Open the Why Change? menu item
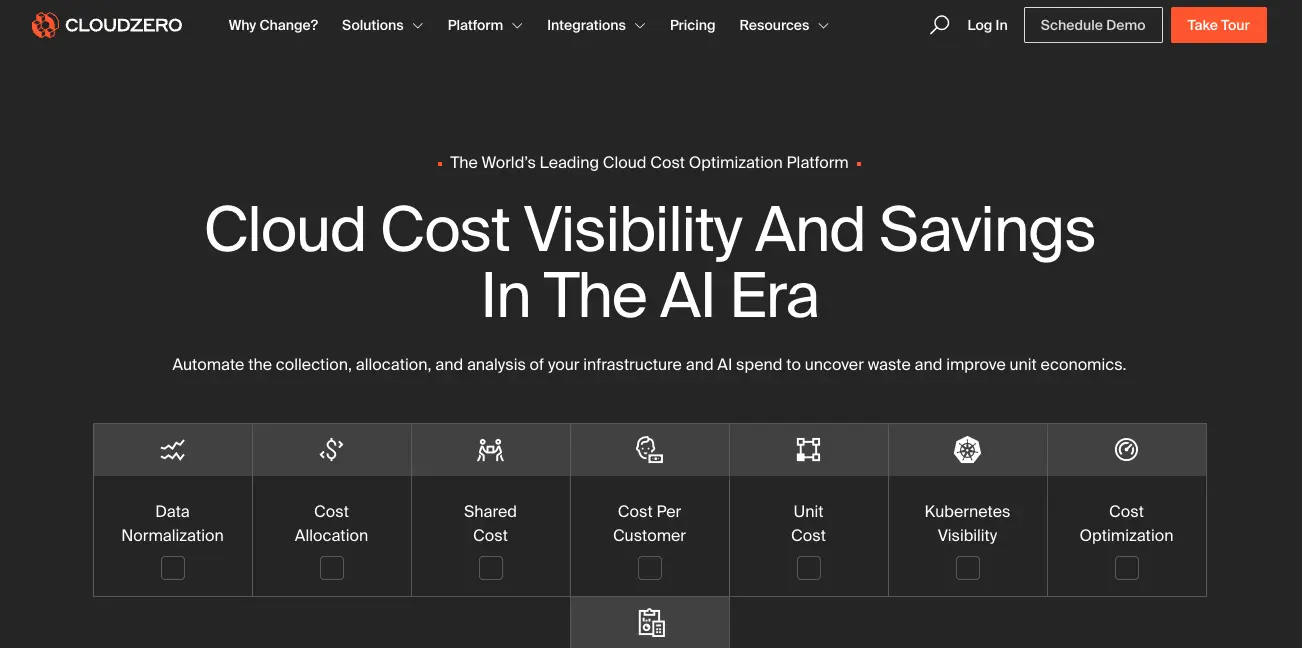1302x648 pixels. (x=273, y=25)
